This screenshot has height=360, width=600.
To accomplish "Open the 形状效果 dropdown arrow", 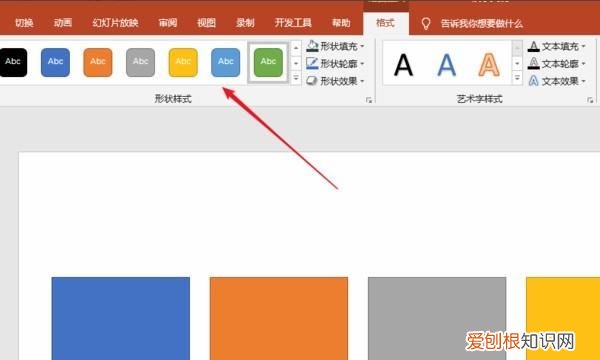I will [362, 81].
